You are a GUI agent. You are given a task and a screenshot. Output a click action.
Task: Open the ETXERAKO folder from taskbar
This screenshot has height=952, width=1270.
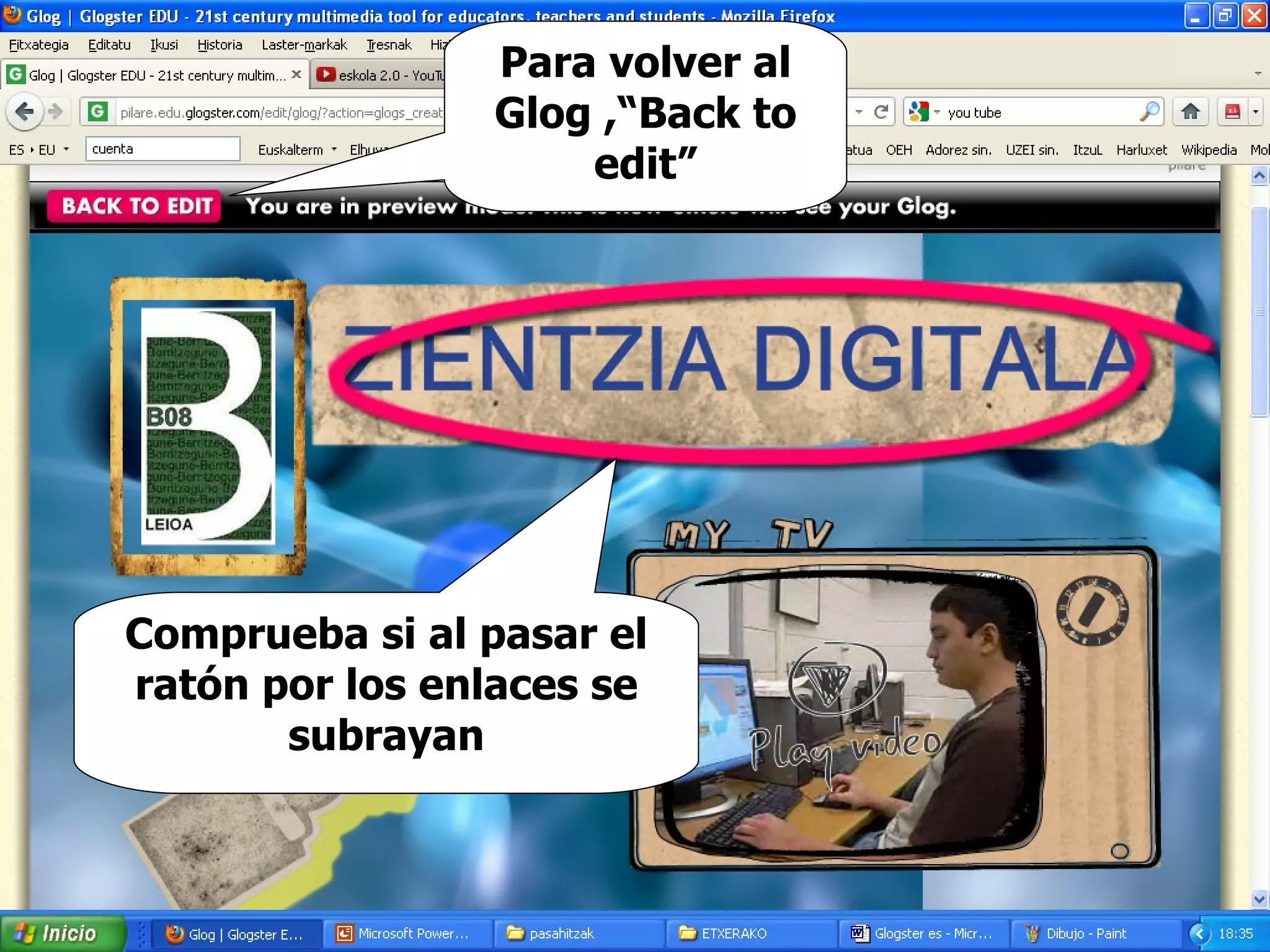pos(752,933)
